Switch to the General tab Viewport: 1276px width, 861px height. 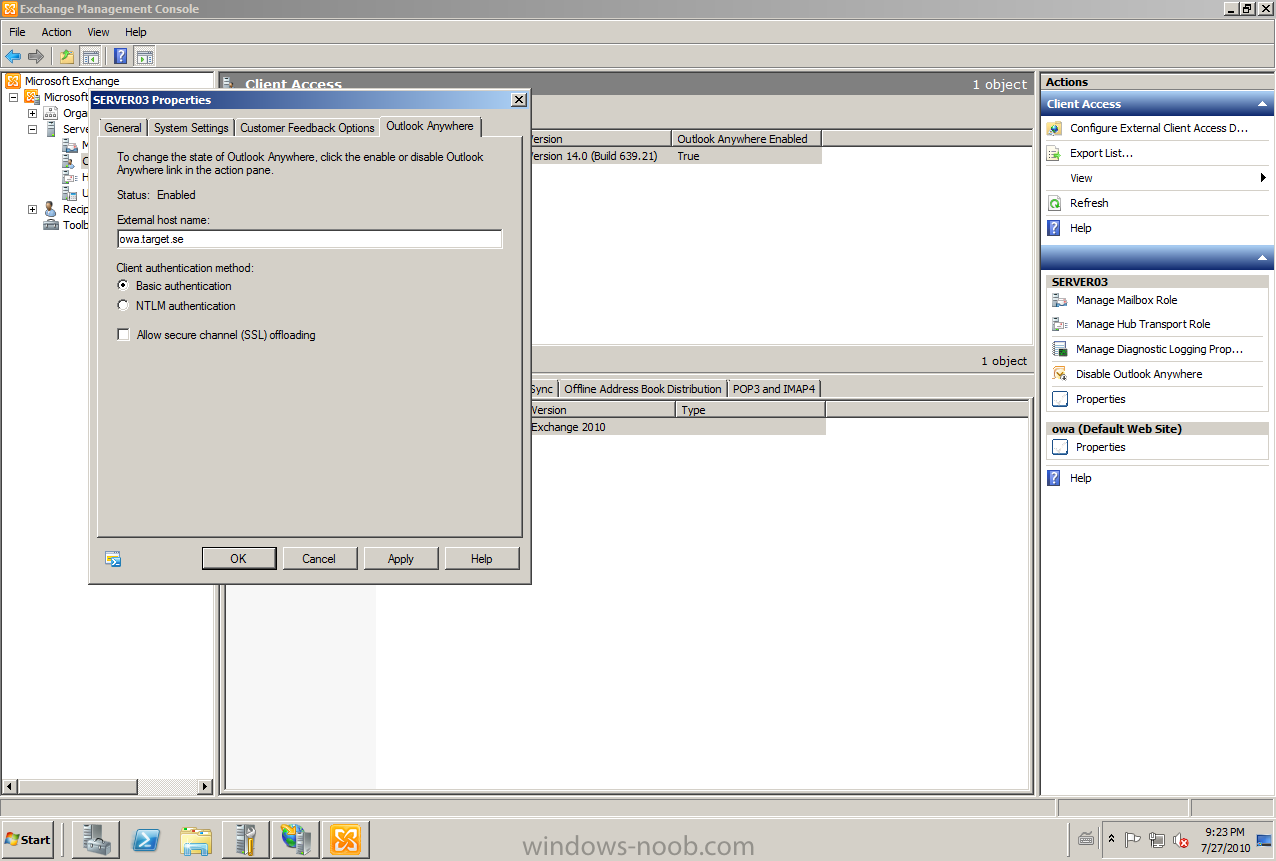tap(123, 128)
